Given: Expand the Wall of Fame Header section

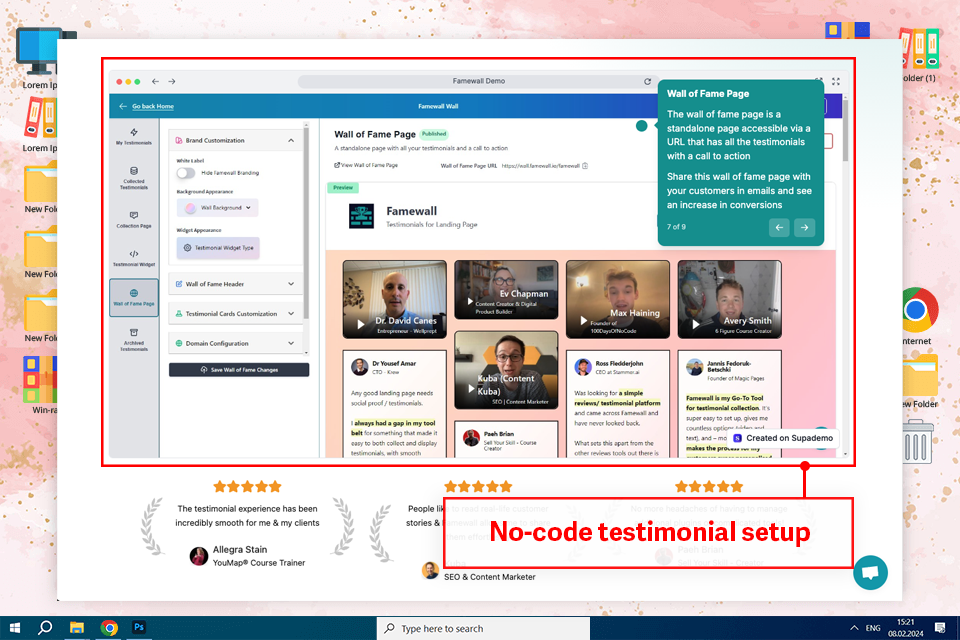Looking at the screenshot, I should [236, 284].
